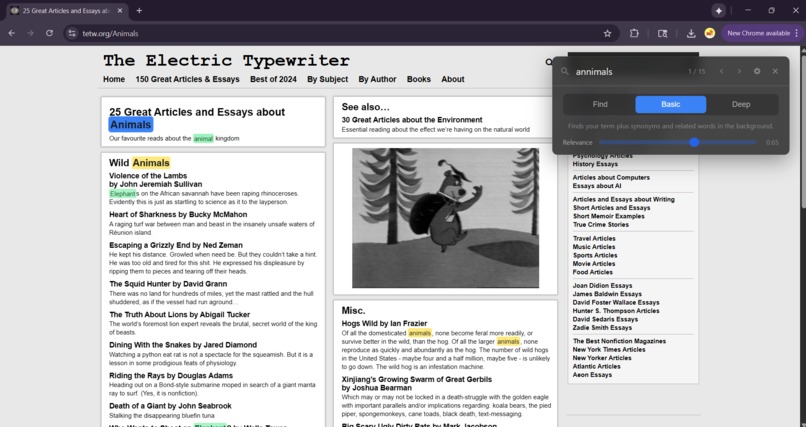
Task: Switch to Deep search mode
Action: [741, 104]
